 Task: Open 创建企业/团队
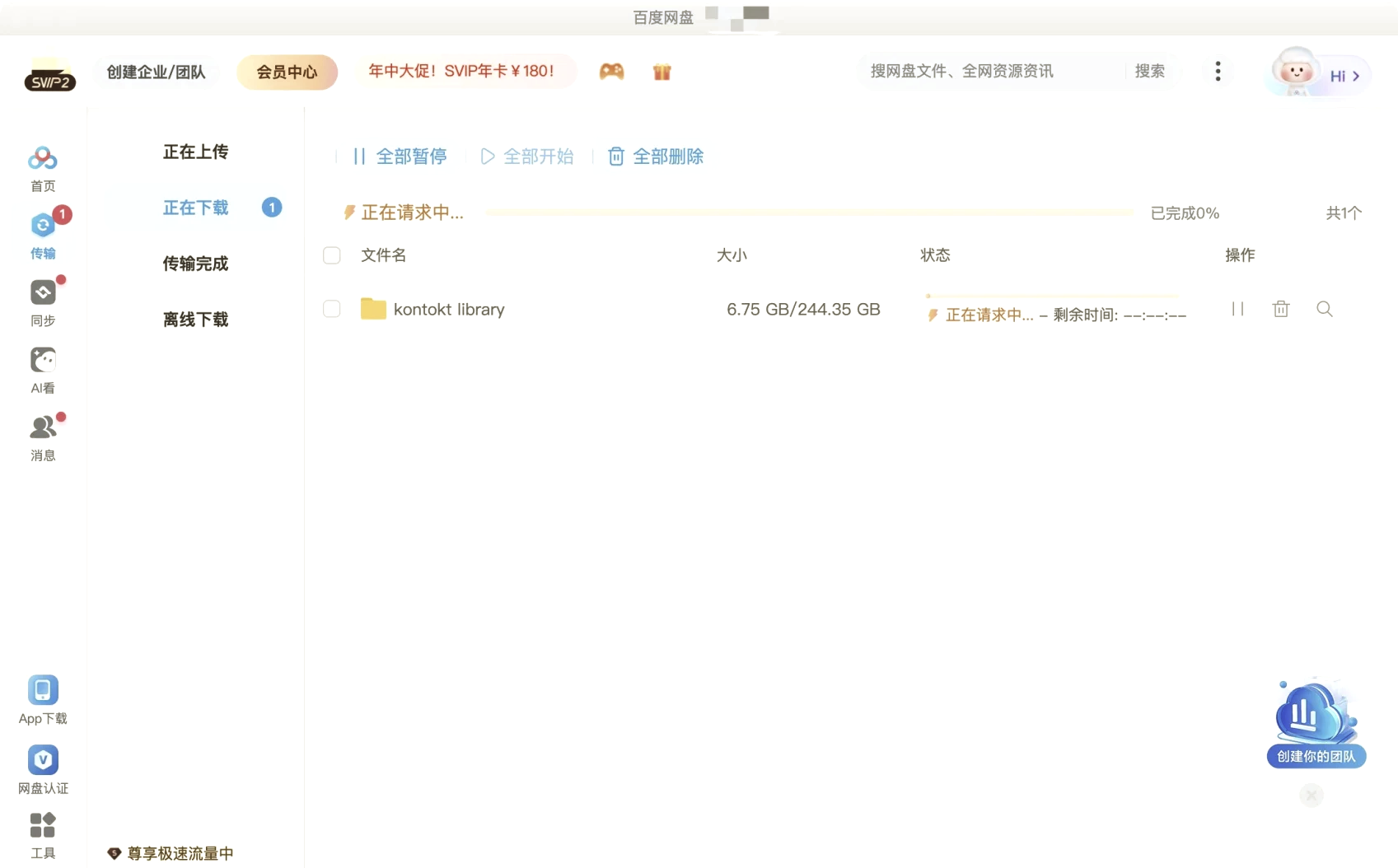[156, 72]
